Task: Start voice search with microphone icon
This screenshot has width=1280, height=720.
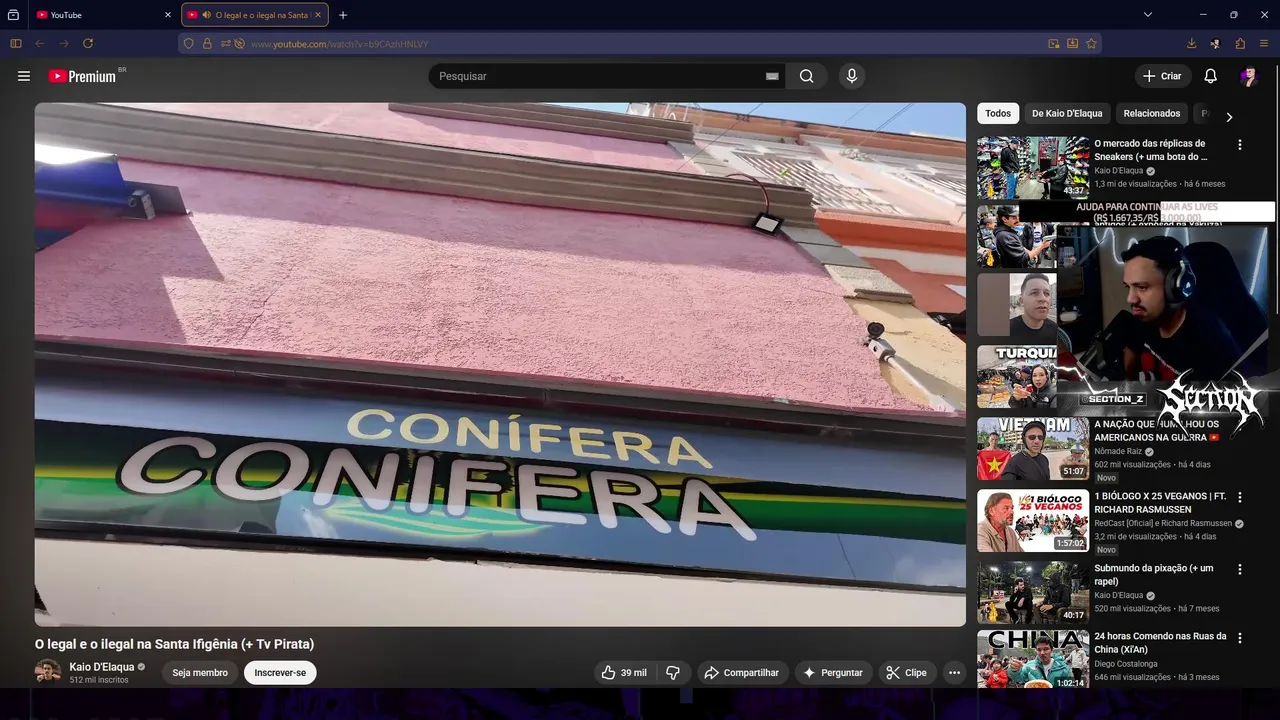Action: point(852,76)
